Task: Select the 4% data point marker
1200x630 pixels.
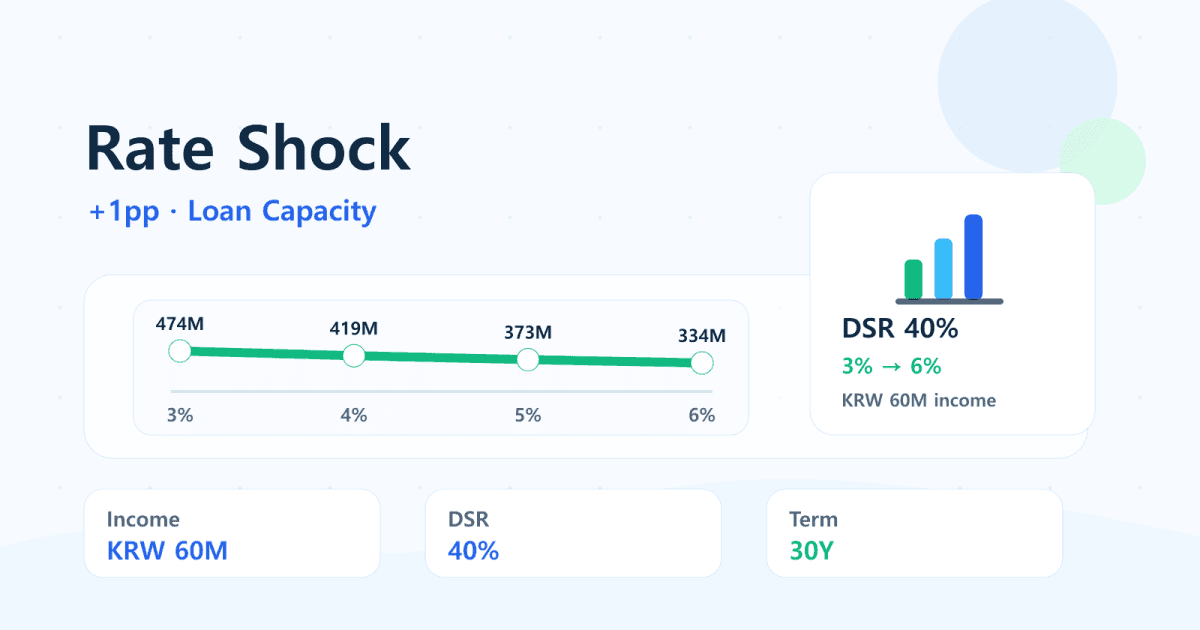Action: tap(354, 355)
